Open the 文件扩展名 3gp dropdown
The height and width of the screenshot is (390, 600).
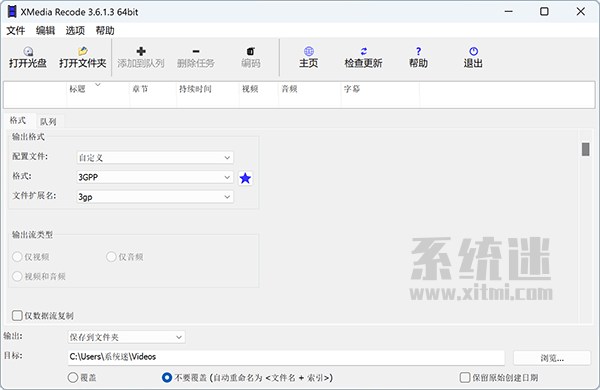click(155, 197)
